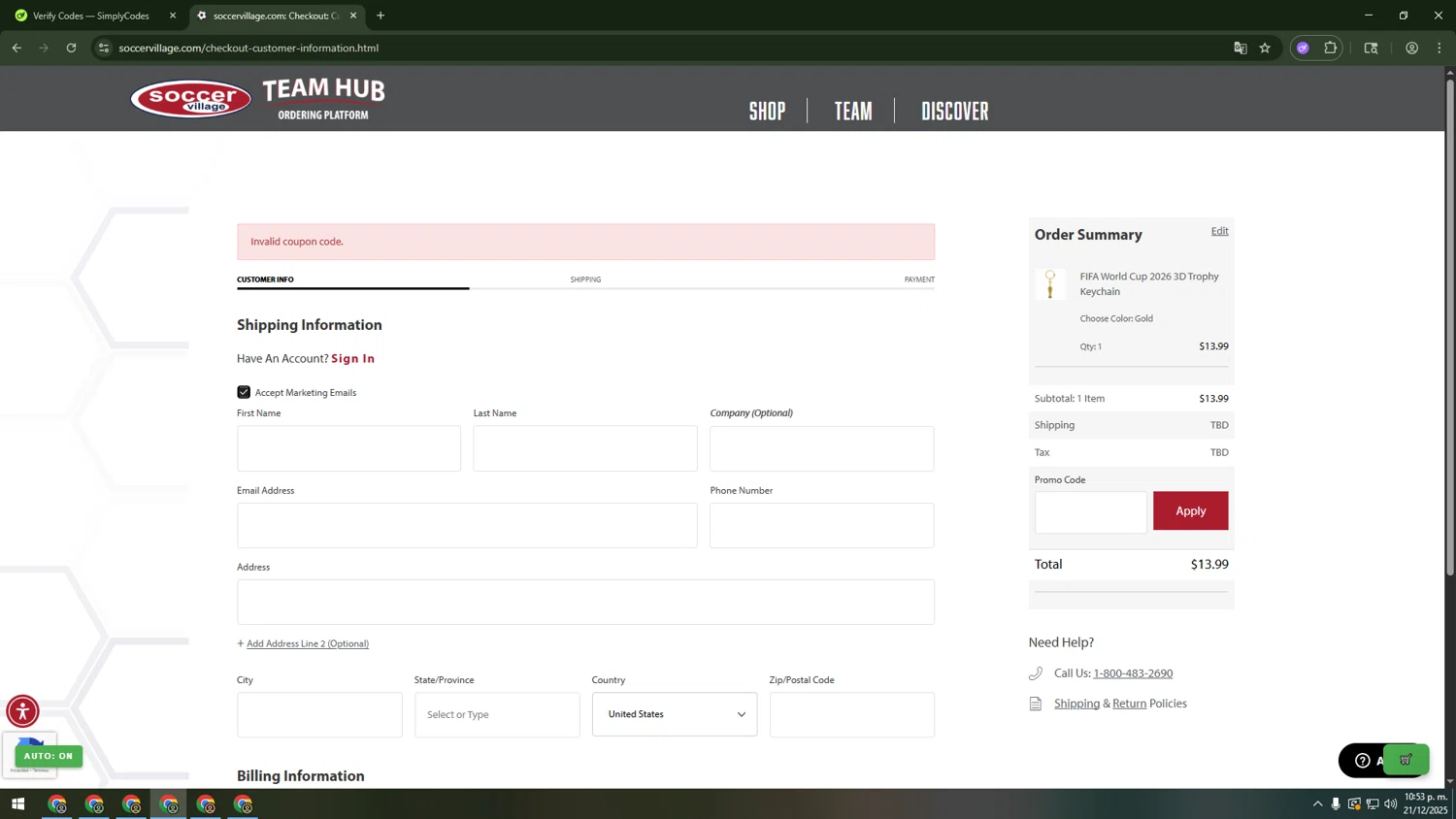
Task: Open the SHOP menu
Action: pyautogui.click(x=767, y=112)
